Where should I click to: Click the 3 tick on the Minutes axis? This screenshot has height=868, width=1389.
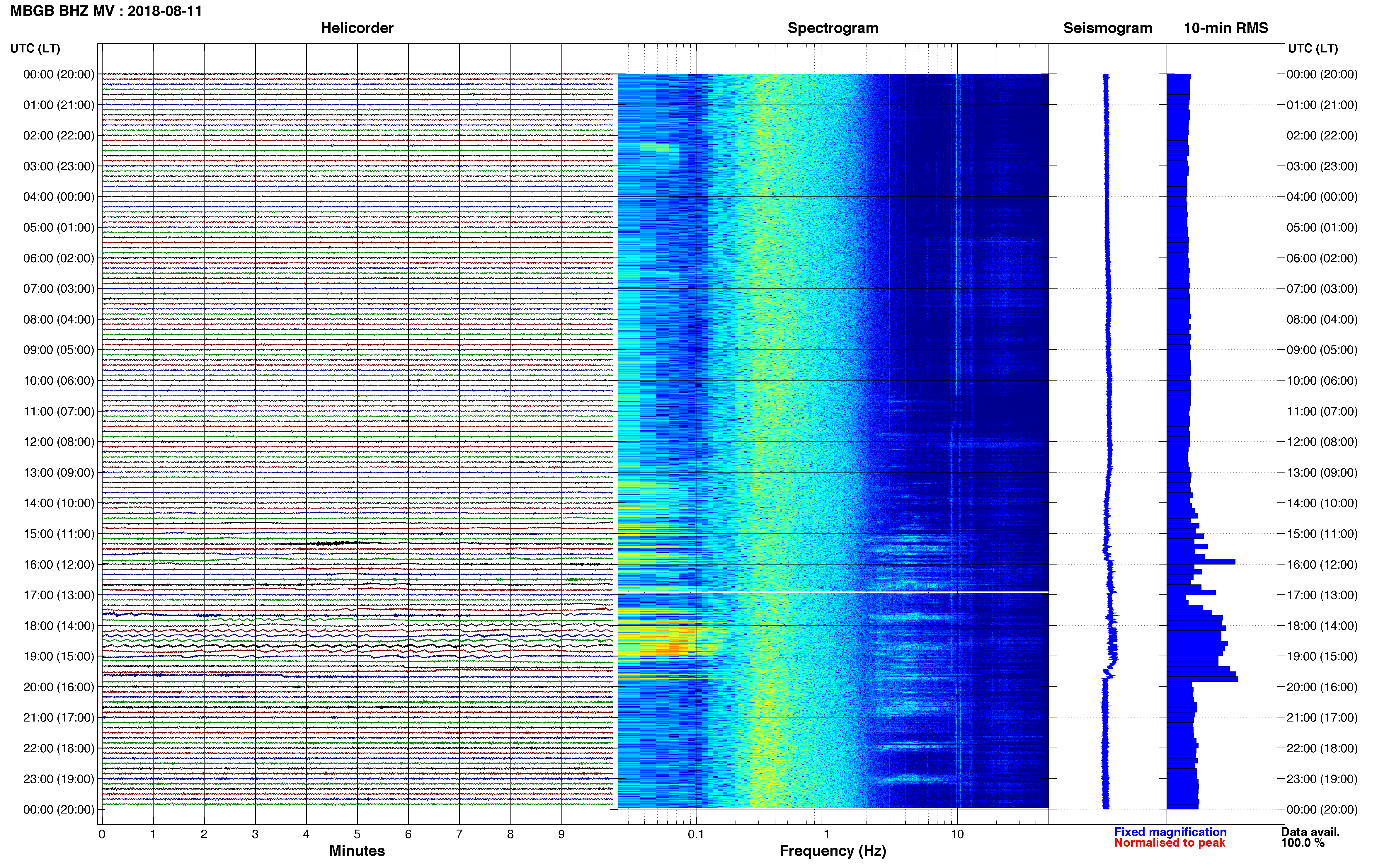pyautogui.click(x=255, y=834)
